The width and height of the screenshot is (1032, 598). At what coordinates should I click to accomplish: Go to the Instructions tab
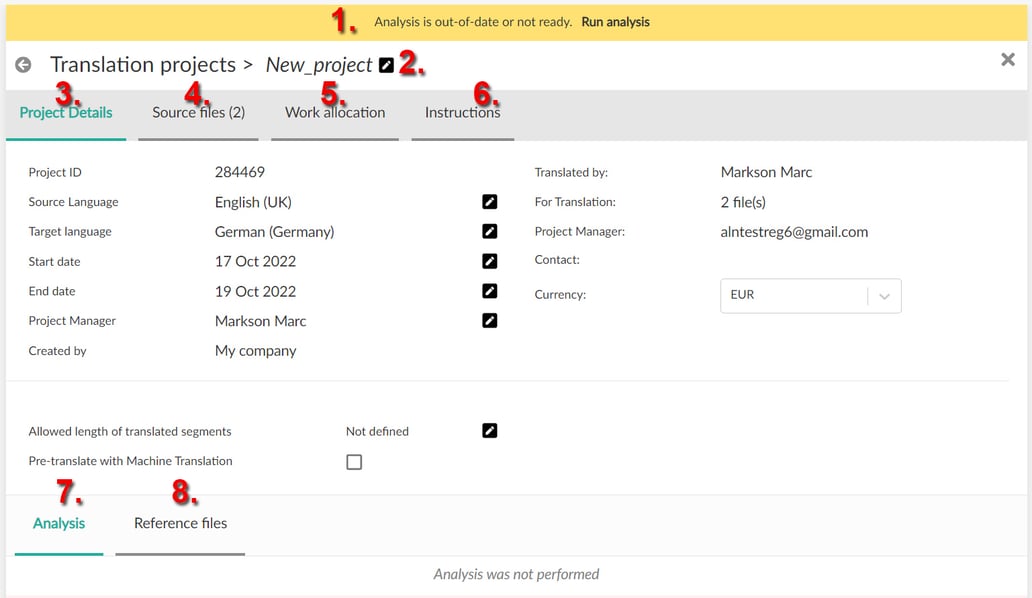click(463, 112)
